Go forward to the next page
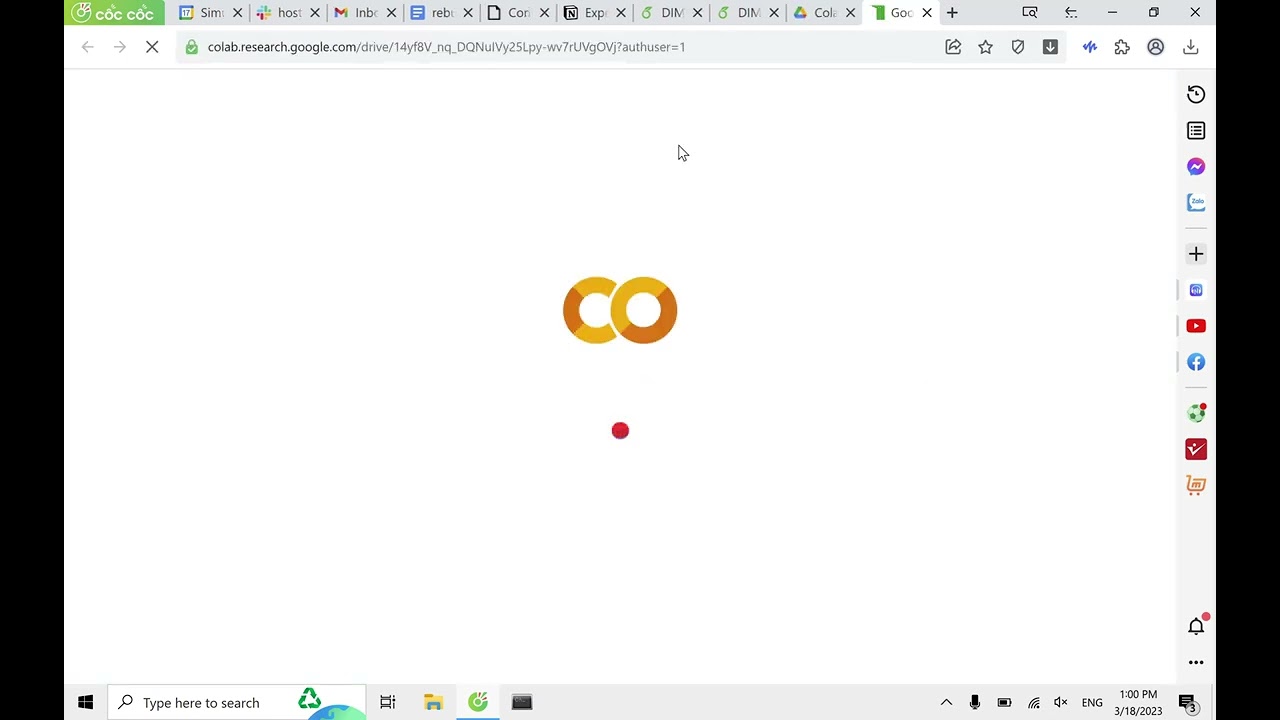 tap(120, 47)
